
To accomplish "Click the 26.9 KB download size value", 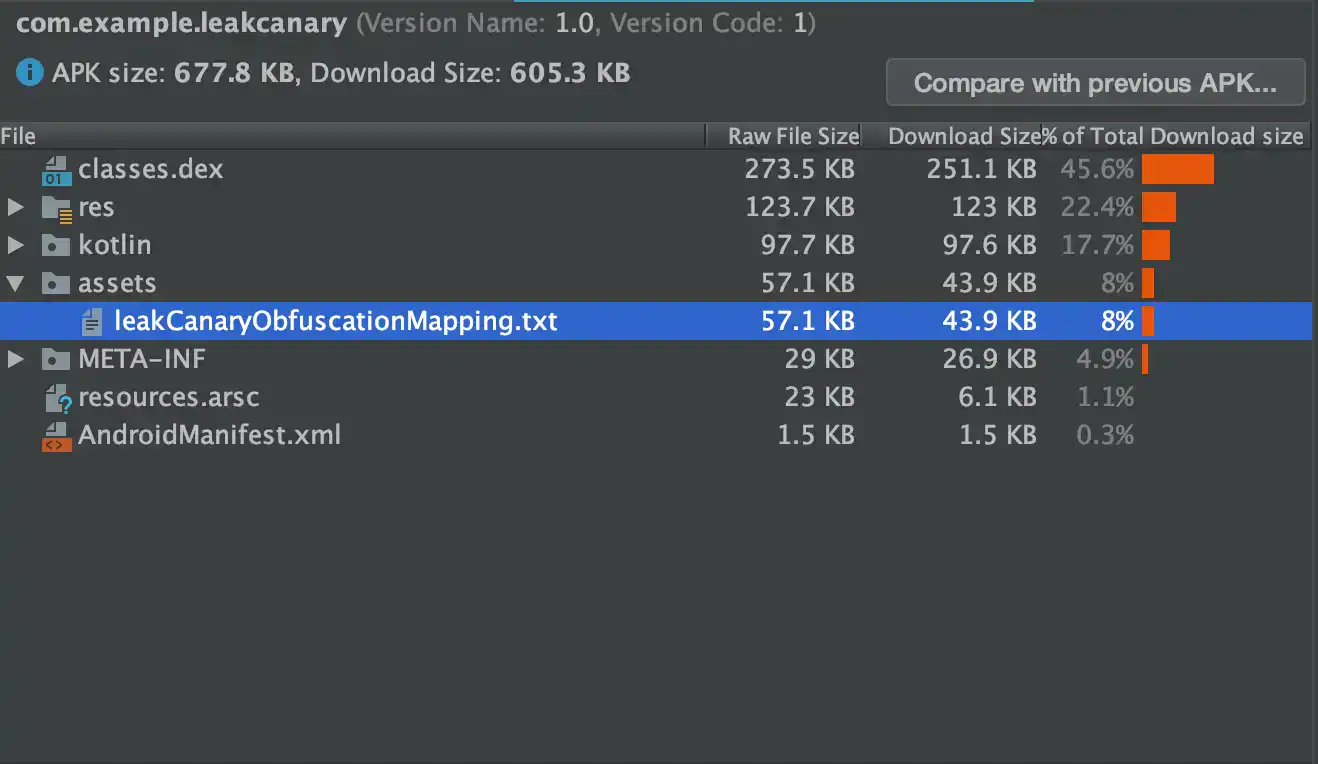I will [x=989, y=359].
